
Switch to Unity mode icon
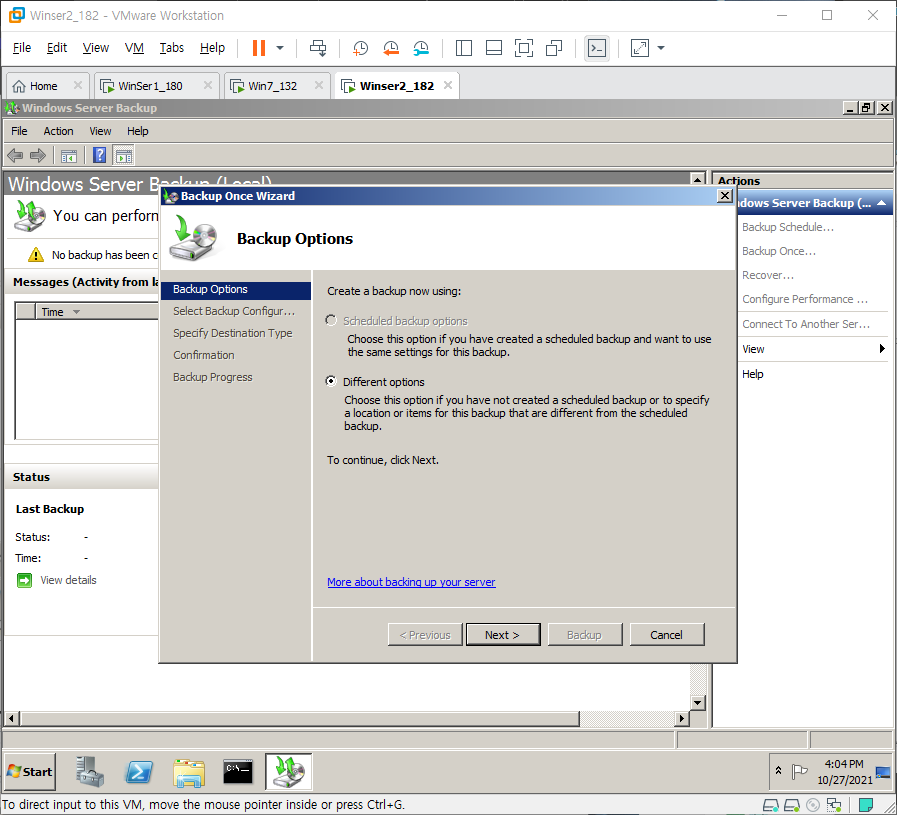coord(554,48)
